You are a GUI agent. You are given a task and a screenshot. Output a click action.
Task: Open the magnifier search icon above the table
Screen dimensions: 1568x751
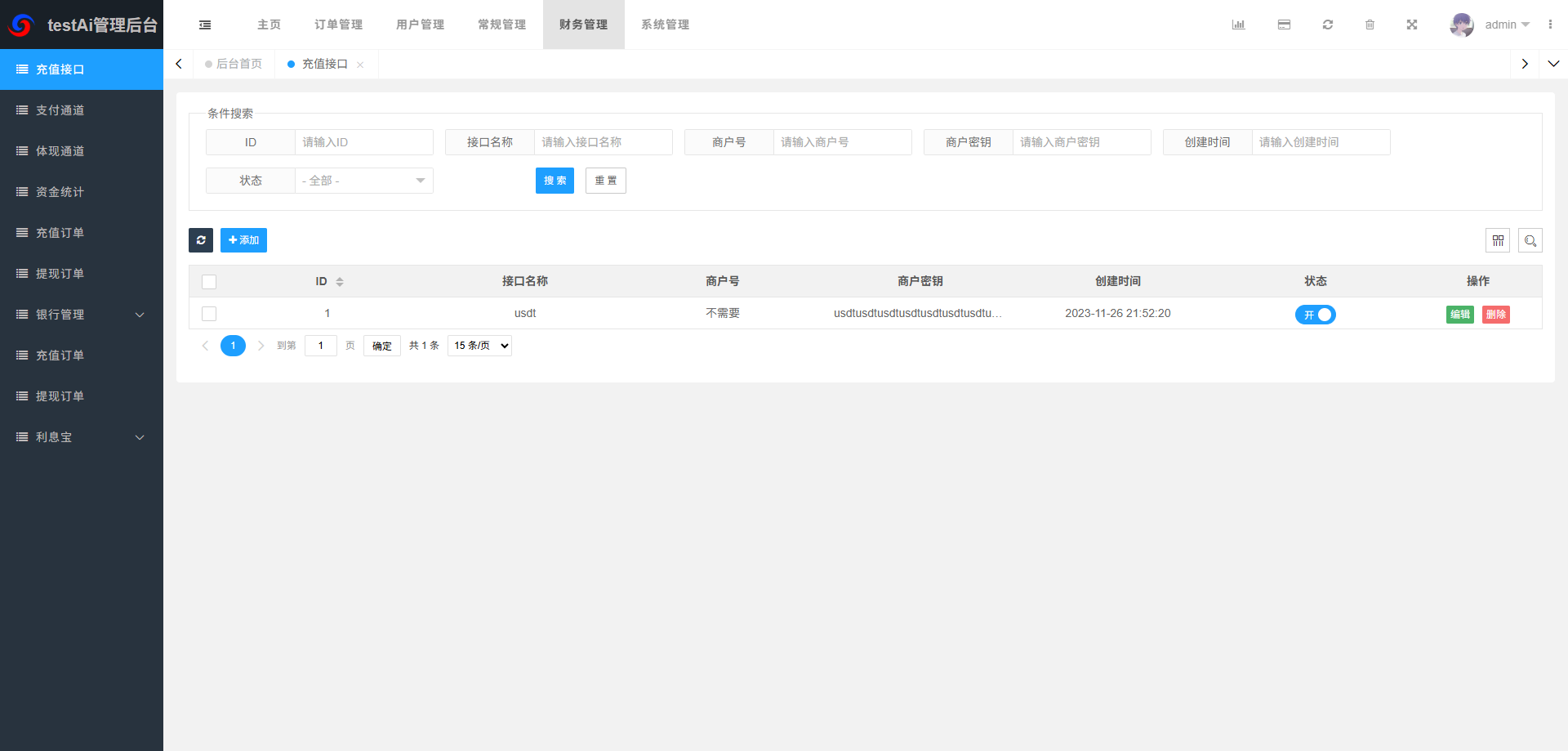(1530, 239)
